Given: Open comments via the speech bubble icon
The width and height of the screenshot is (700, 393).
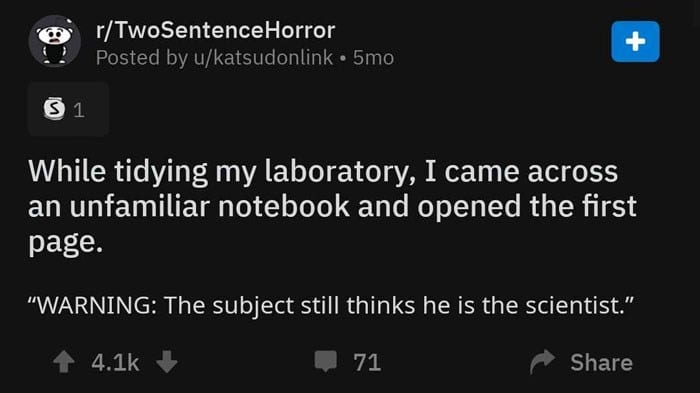Looking at the screenshot, I should [325, 361].
